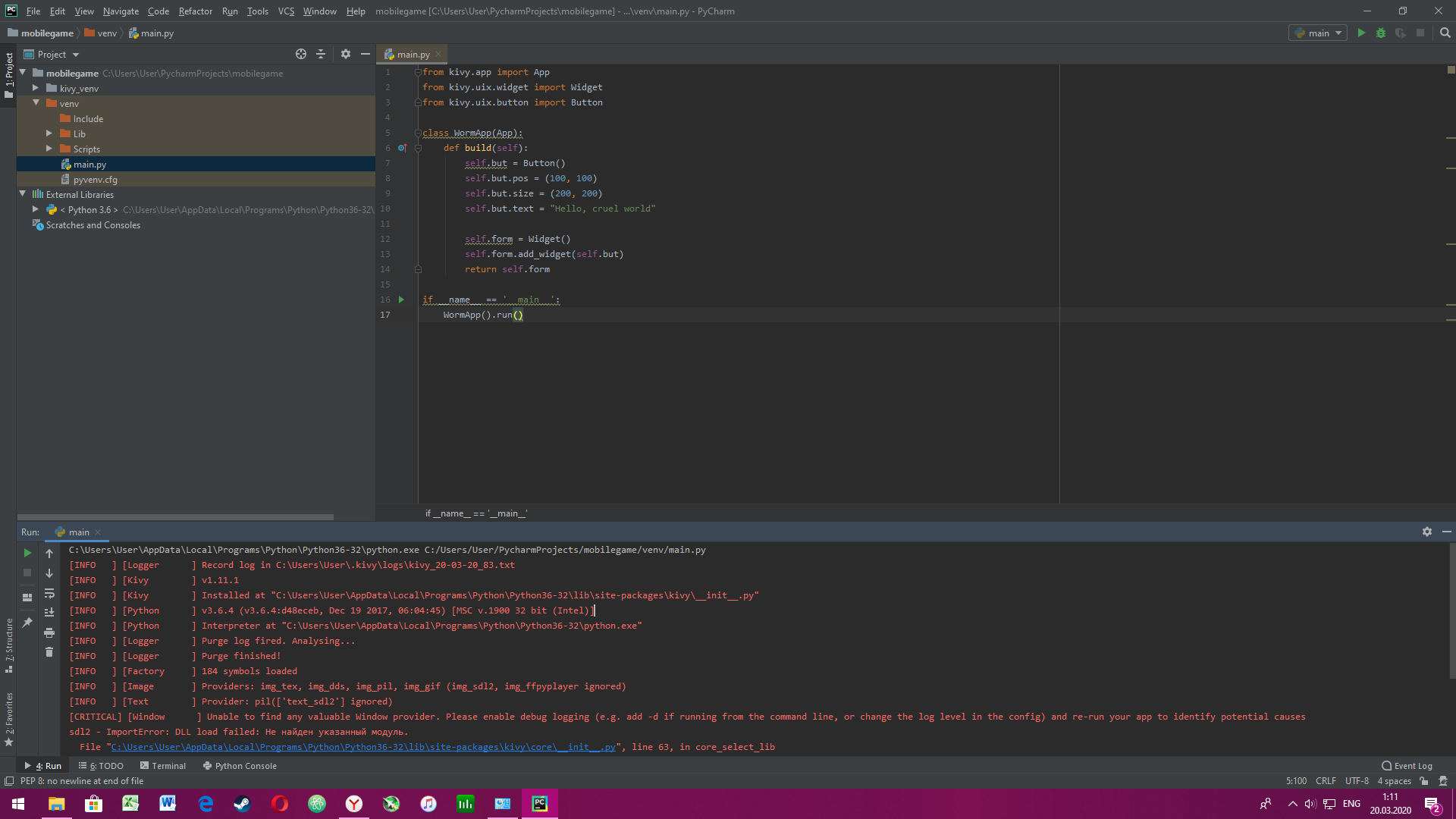Clear the console with the trash icon
This screenshot has height=819, width=1456.
49,652
